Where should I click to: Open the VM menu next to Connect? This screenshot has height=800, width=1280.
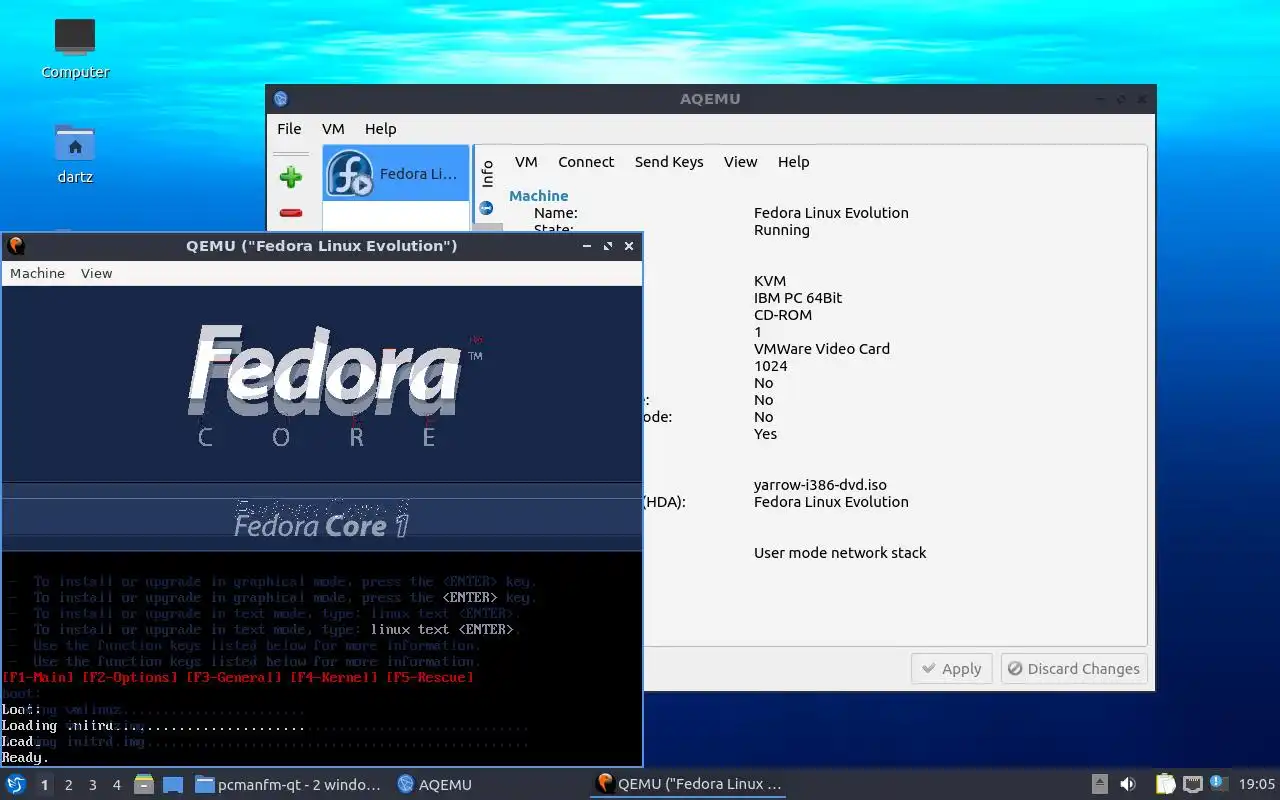click(526, 161)
